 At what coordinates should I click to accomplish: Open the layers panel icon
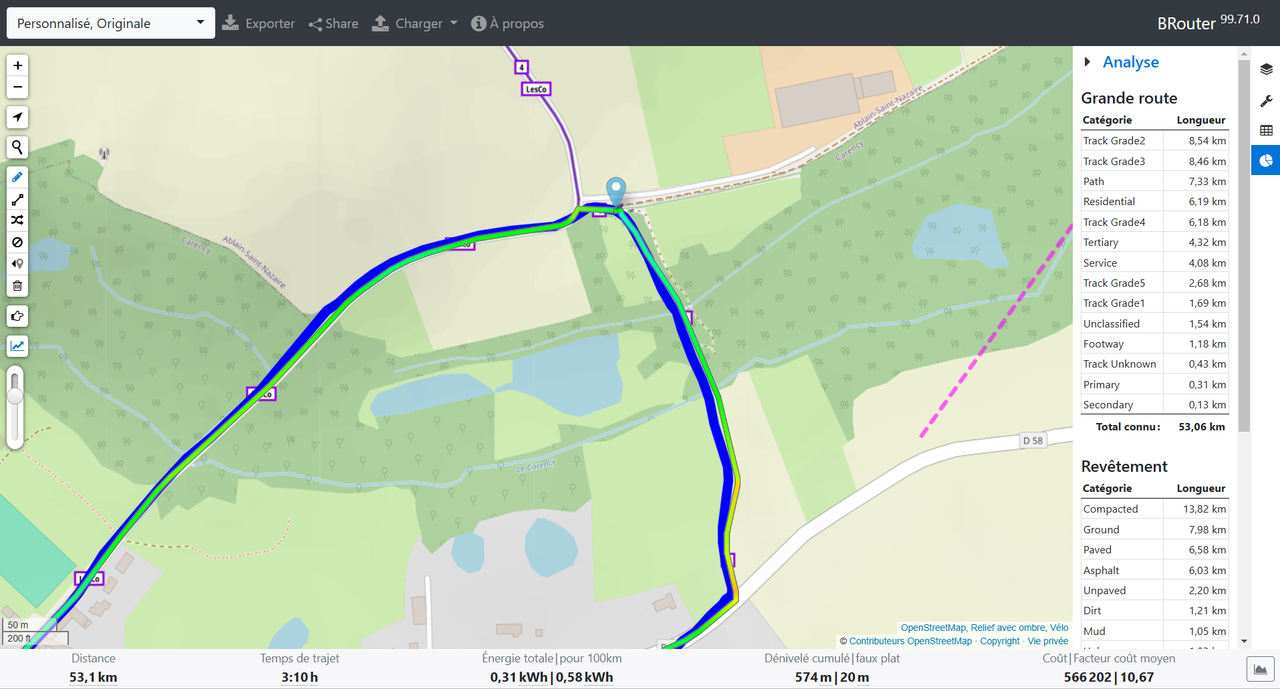pos(1266,69)
